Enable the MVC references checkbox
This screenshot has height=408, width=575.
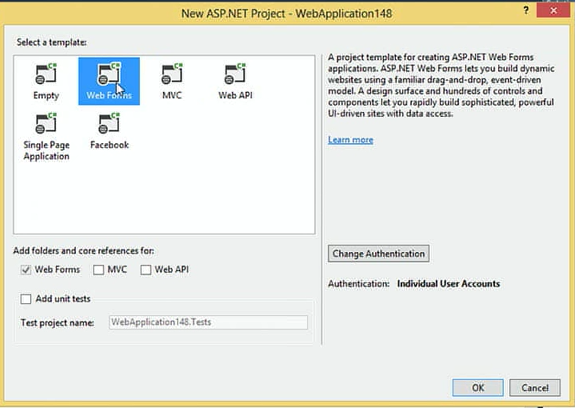pyautogui.click(x=98, y=270)
